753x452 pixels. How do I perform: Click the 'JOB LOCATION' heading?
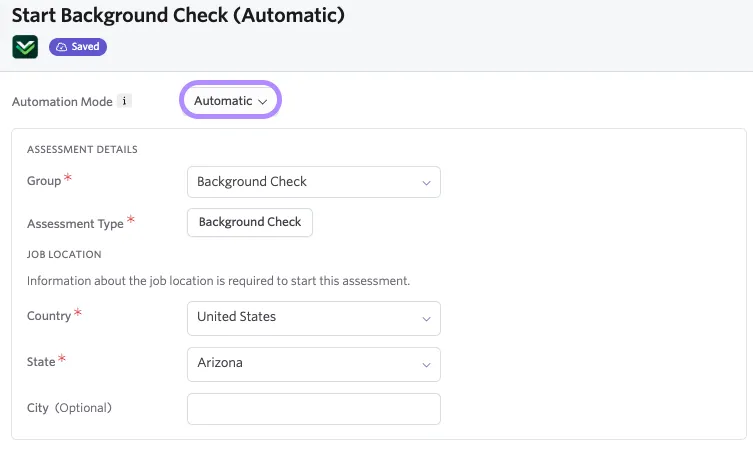click(64, 255)
